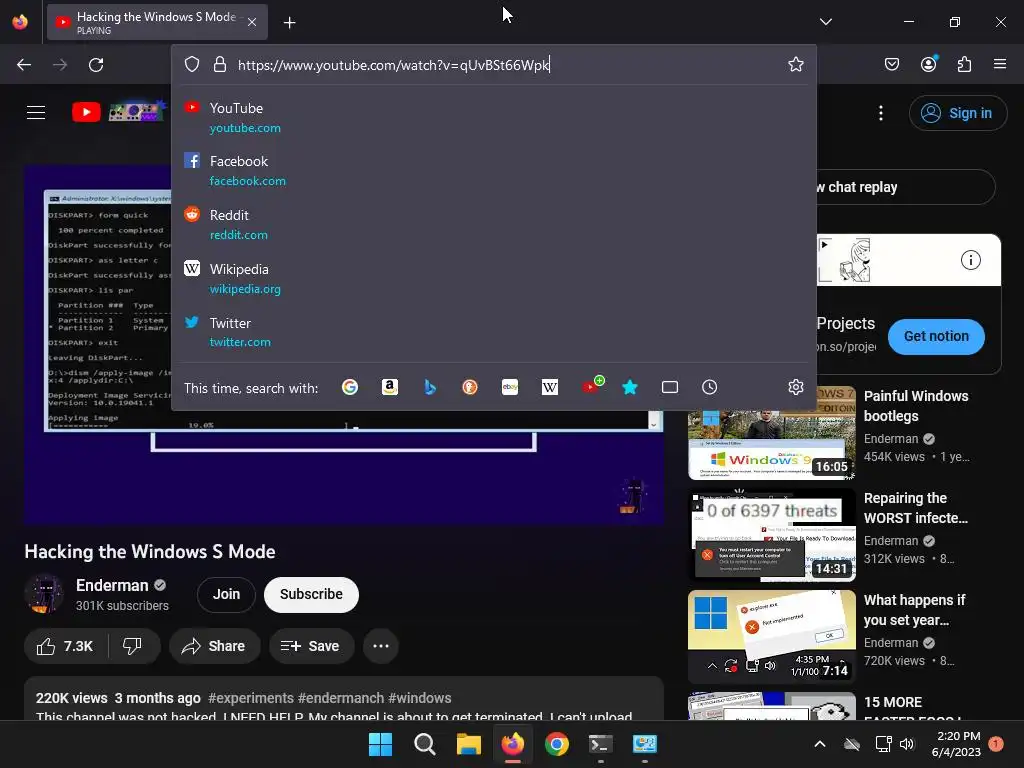Open What happens if you set year video title
Image resolution: width=1024 pixels, height=768 pixels.
[915, 610]
